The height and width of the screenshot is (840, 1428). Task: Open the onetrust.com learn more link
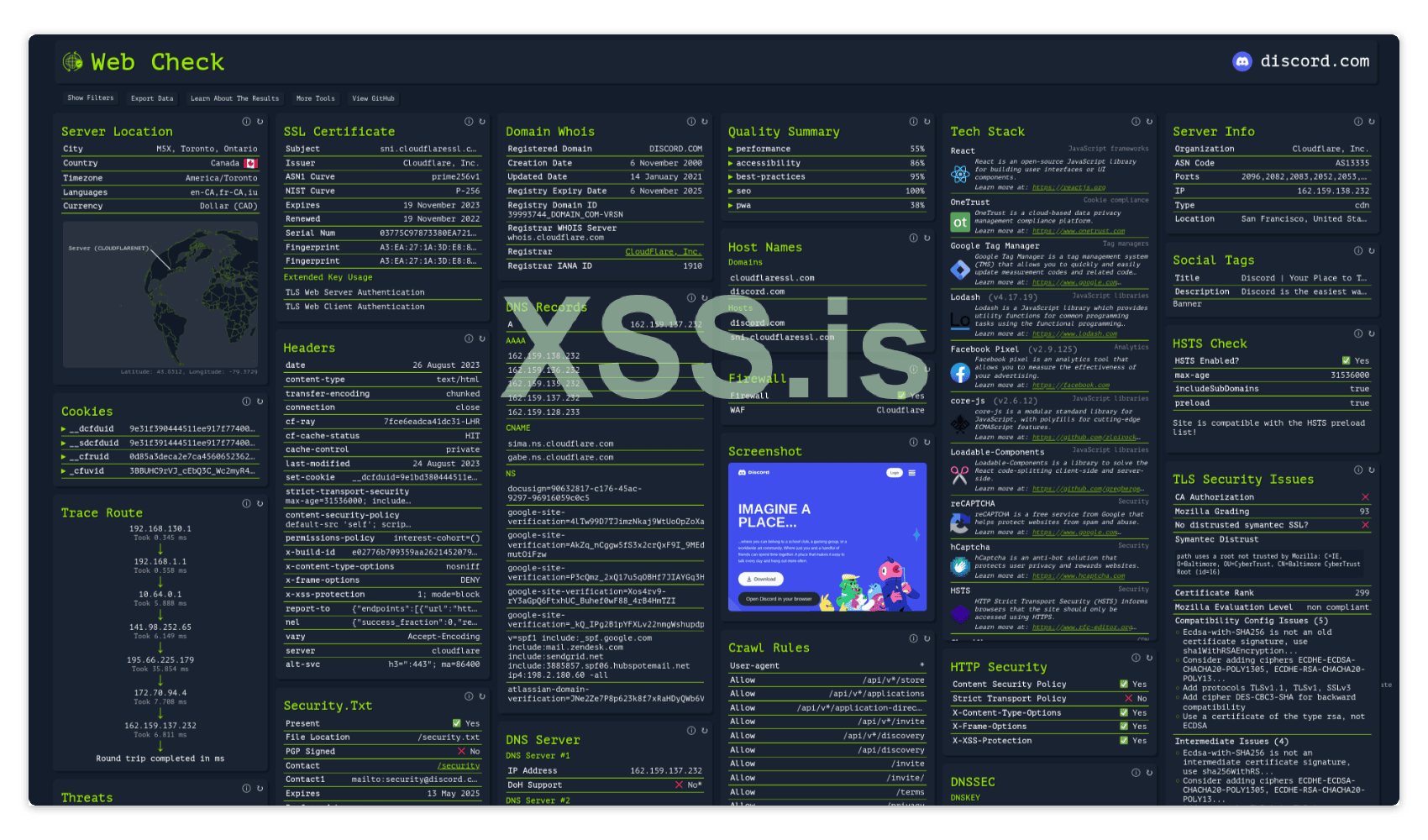(1079, 231)
